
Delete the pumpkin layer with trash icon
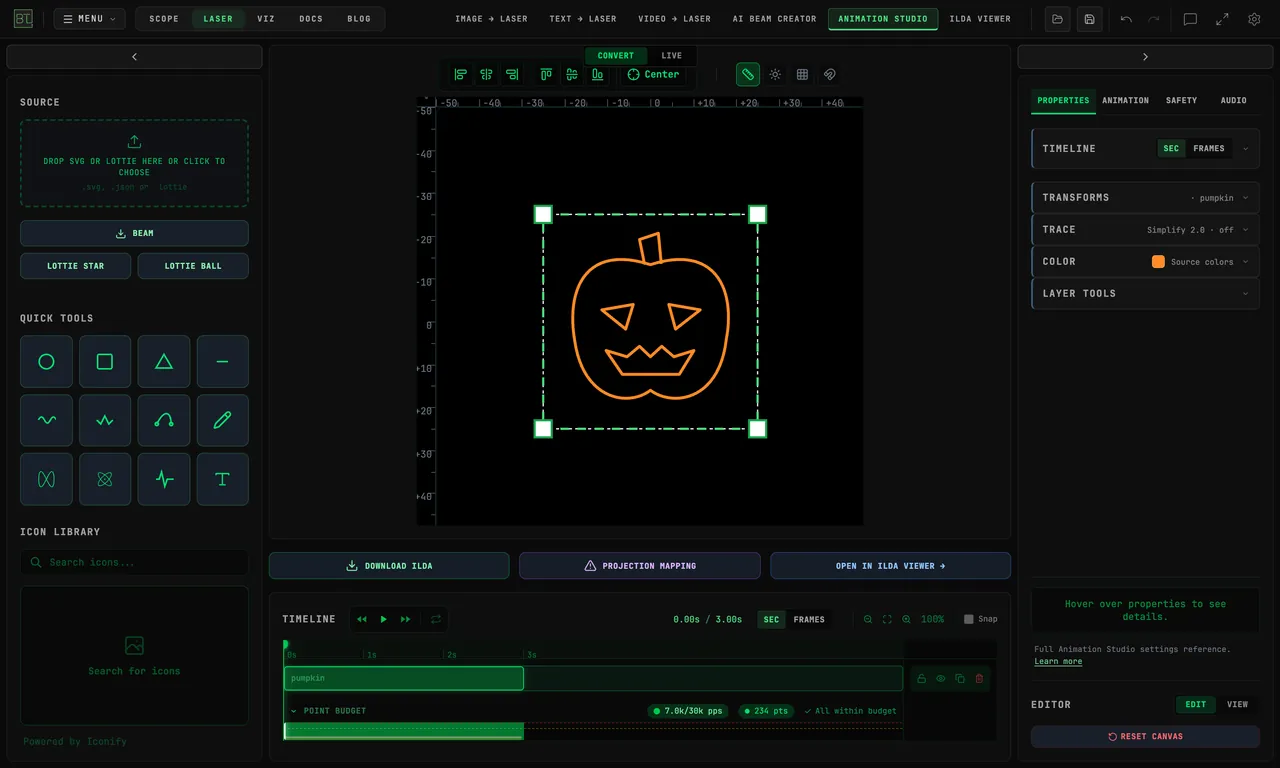(979, 679)
